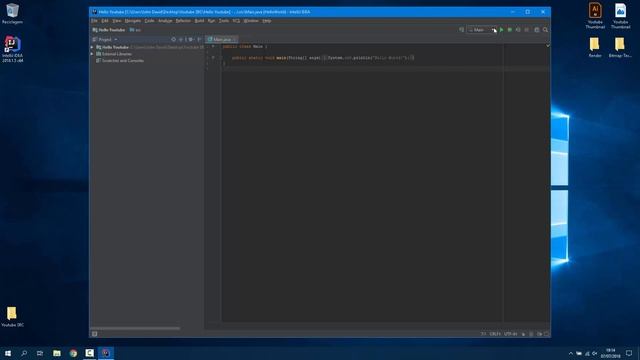The width and height of the screenshot is (640, 360).
Task: Select IntelliJ IDEA desktop shortcut
Action: (12, 49)
